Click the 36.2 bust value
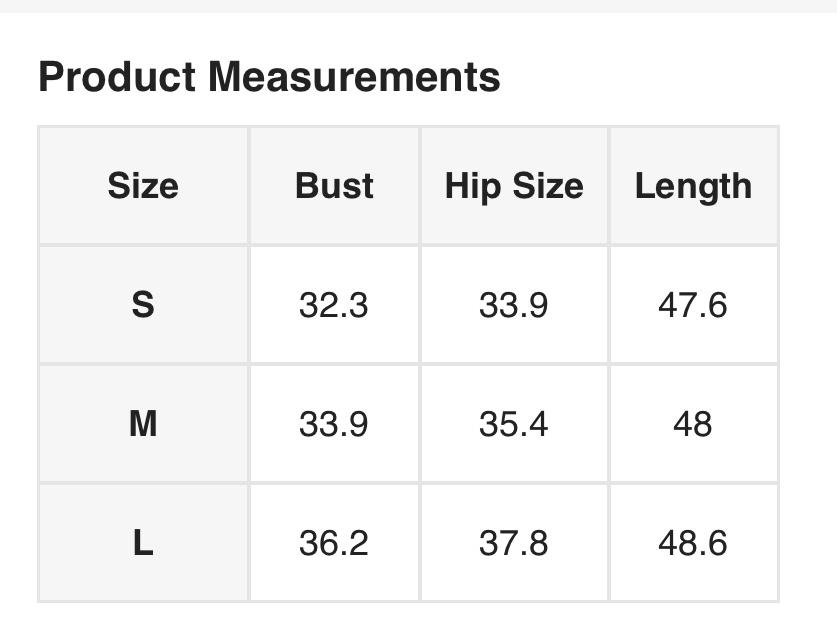The height and width of the screenshot is (628, 837). 333,543
